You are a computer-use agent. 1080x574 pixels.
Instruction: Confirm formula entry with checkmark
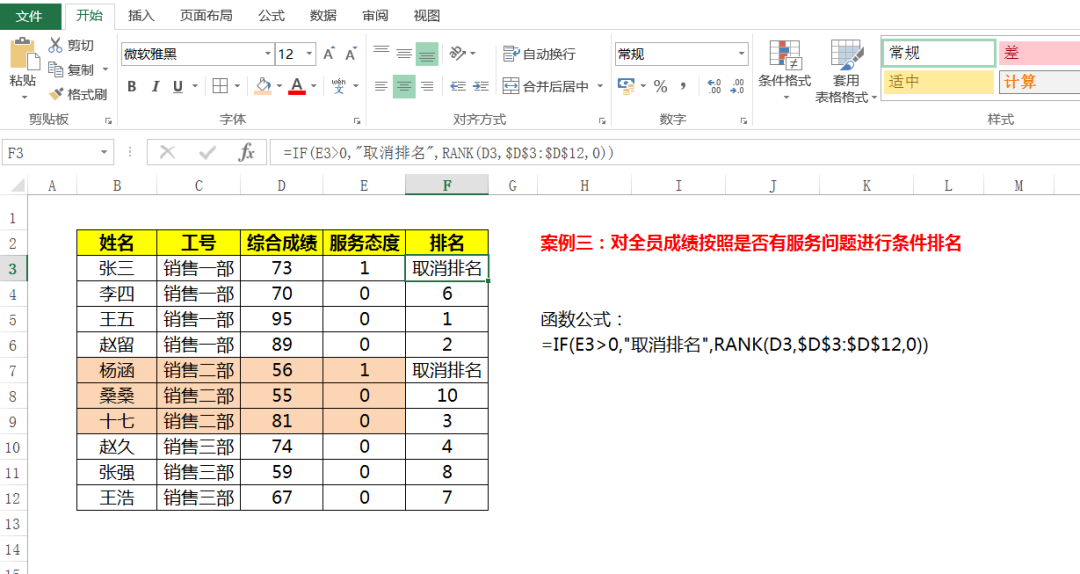pyautogui.click(x=207, y=152)
